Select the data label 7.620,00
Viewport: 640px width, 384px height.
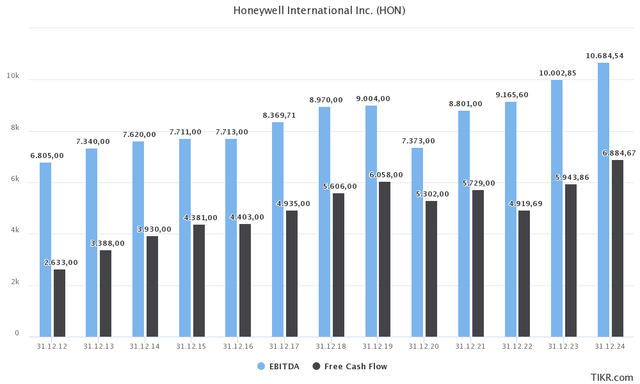pyautogui.click(x=140, y=135)
